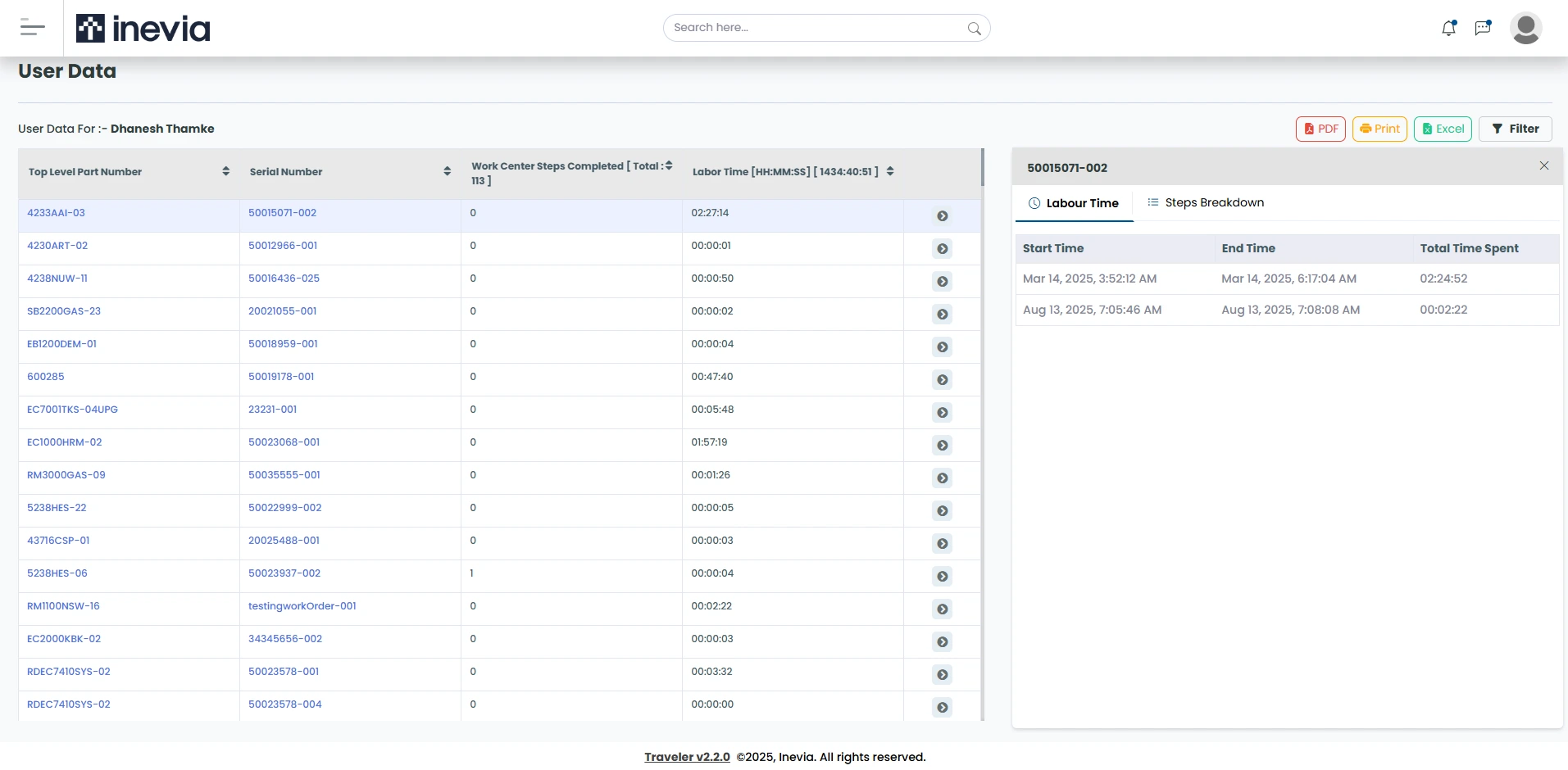
Task: Open the hamburger sidebar menu
Action: (32, 28)
